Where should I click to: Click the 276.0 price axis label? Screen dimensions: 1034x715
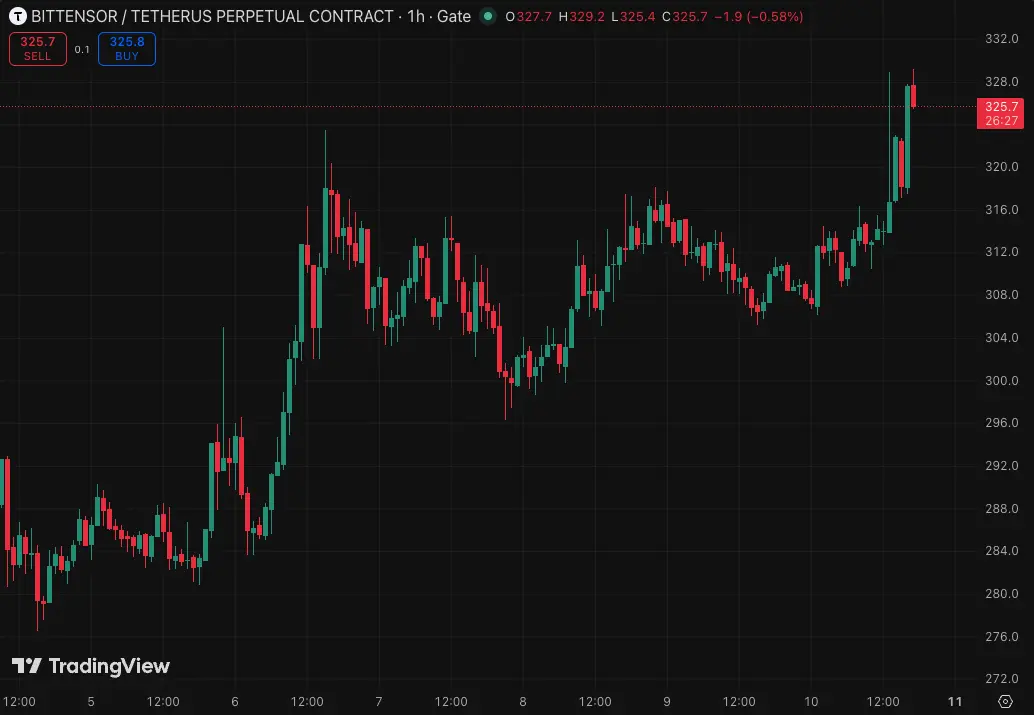pyautogui.click(x=1002, y=637)
